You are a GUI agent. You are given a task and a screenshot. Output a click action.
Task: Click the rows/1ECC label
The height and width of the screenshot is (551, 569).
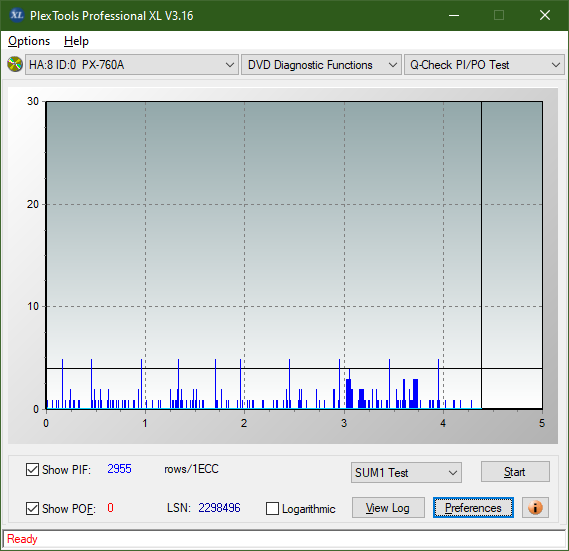(191, 469)
